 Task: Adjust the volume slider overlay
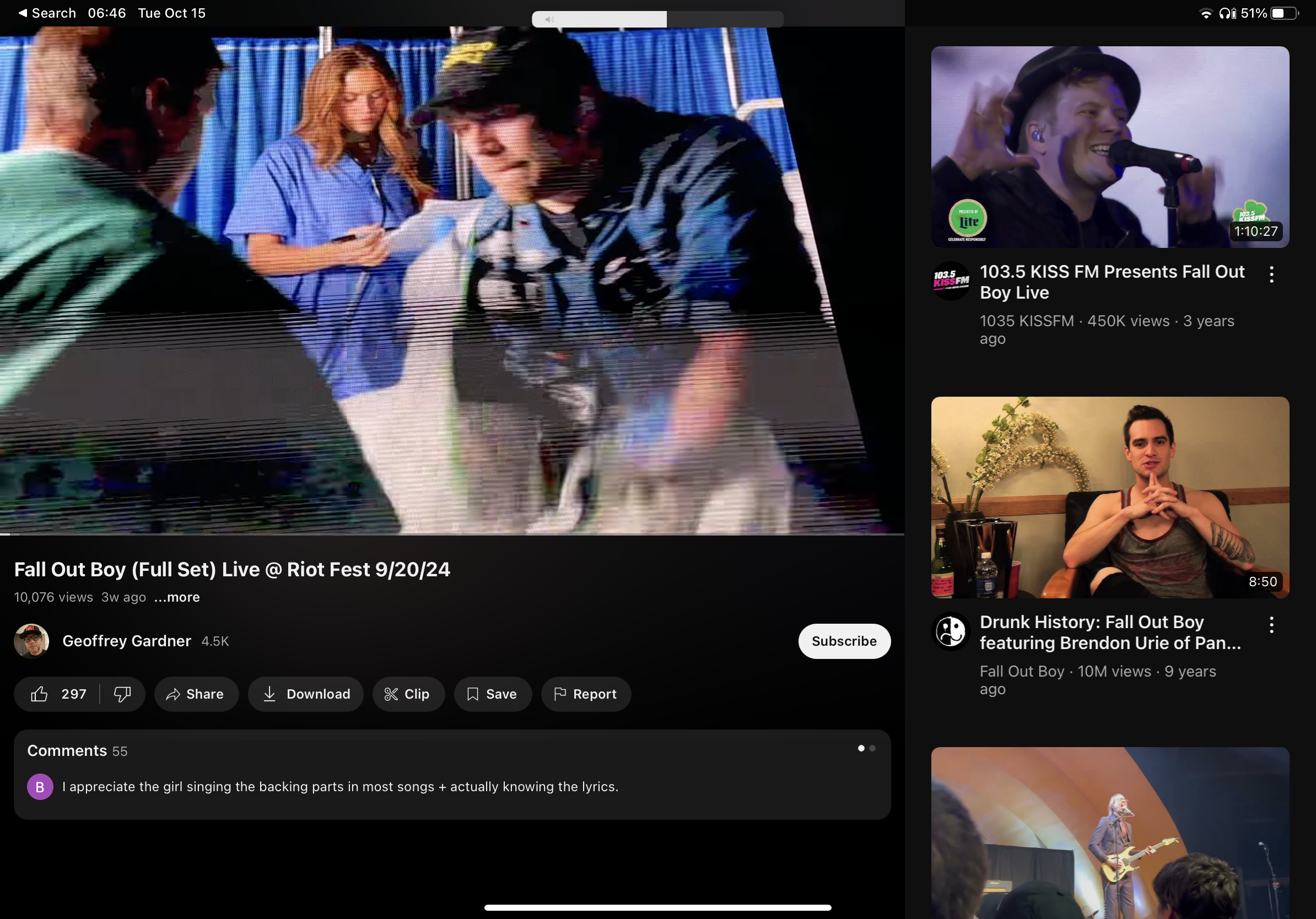pyautogui.click(x=657, y=19)
